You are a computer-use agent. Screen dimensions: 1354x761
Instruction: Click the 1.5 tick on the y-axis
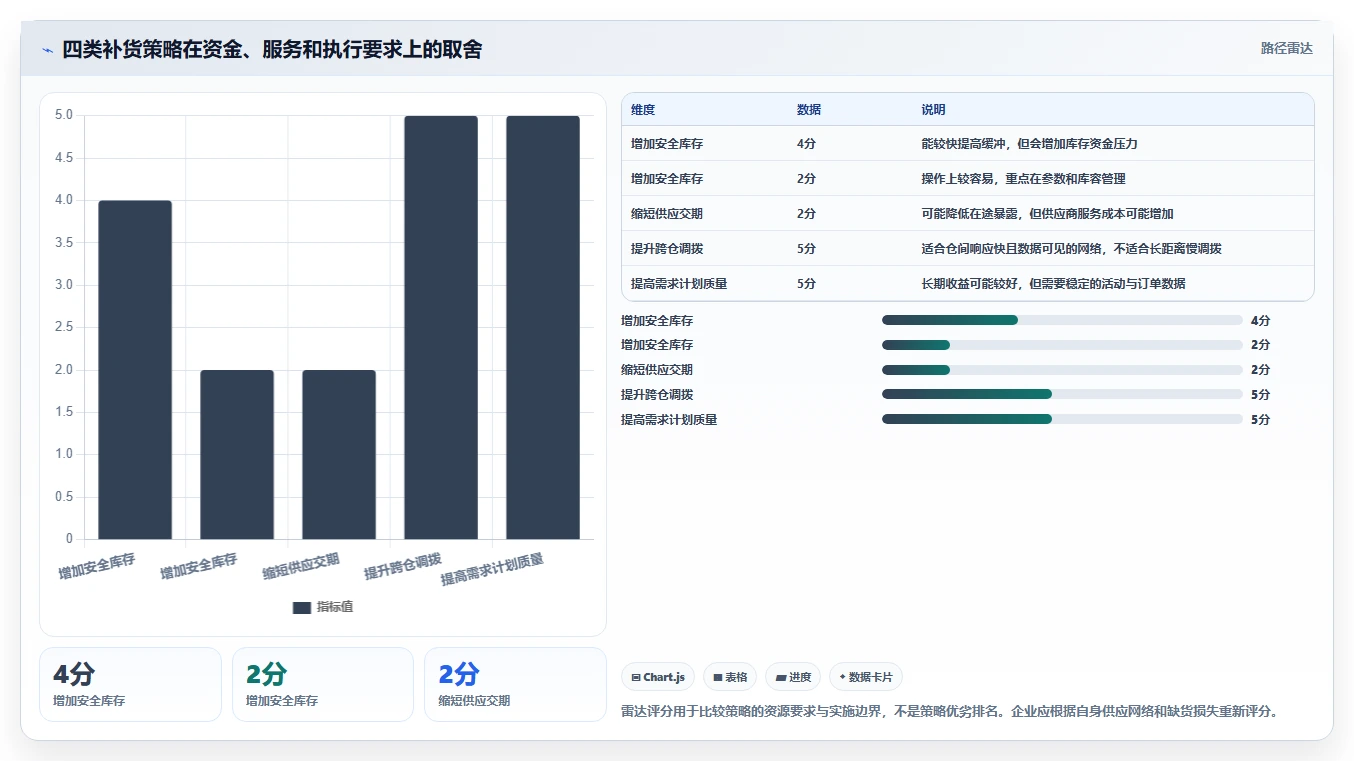pos(64,412)
